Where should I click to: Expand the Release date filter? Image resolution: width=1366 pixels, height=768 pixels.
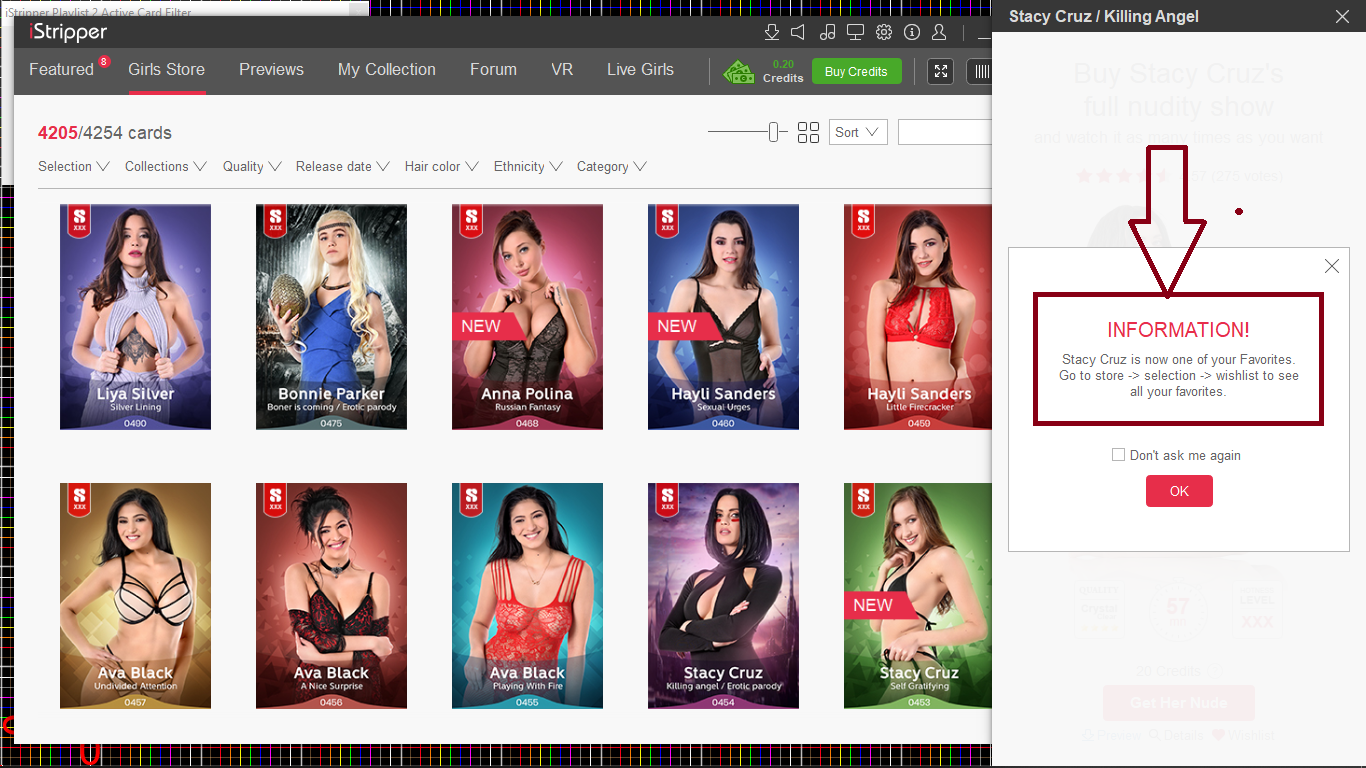342,167
